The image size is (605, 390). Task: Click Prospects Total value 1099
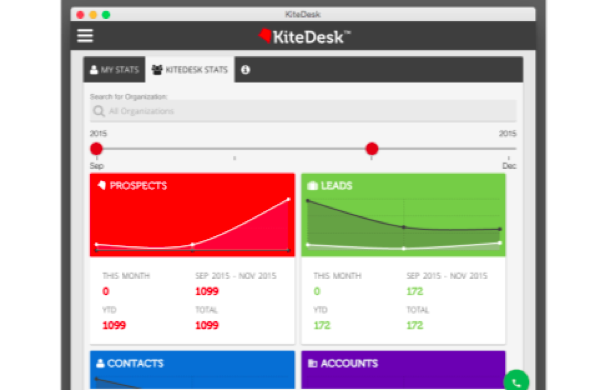207,325
